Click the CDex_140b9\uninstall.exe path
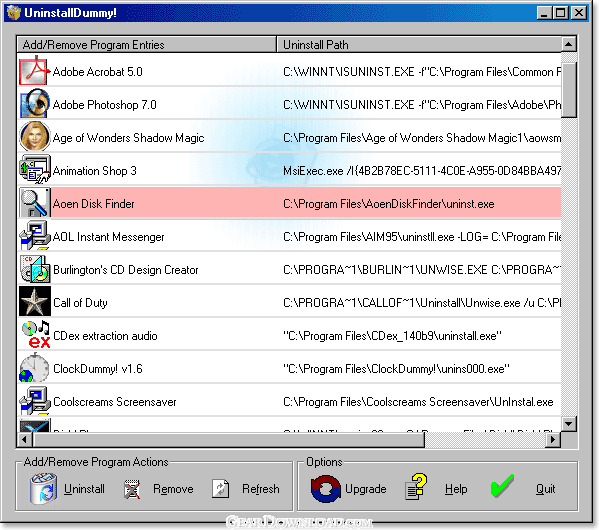This screenshot has width=599, height=530. click(392, 336)
